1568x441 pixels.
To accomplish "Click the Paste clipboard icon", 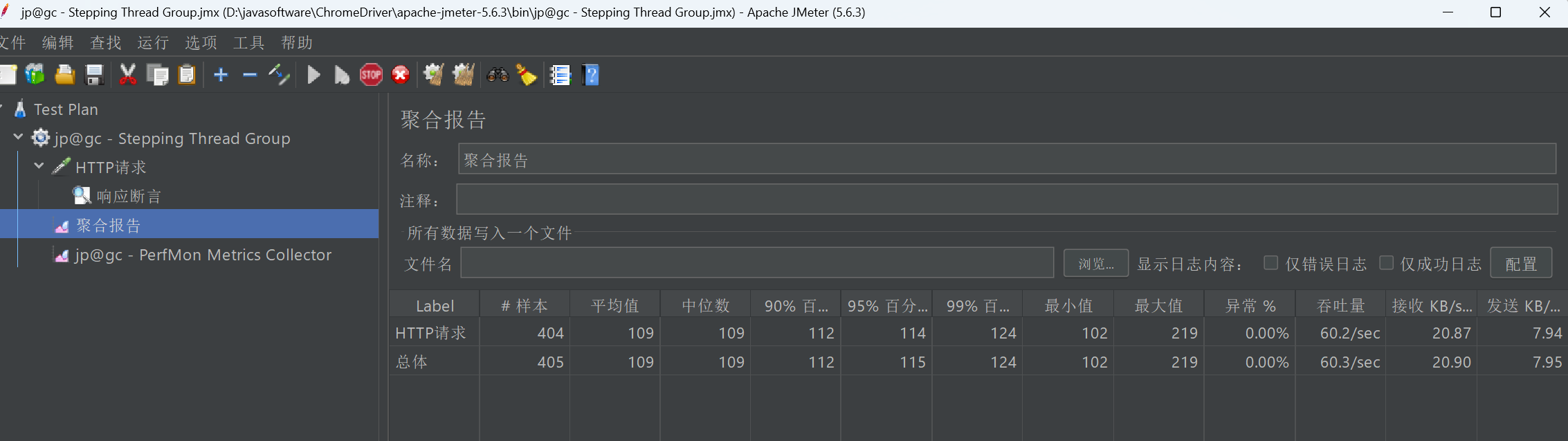I will tap(187, 75).
